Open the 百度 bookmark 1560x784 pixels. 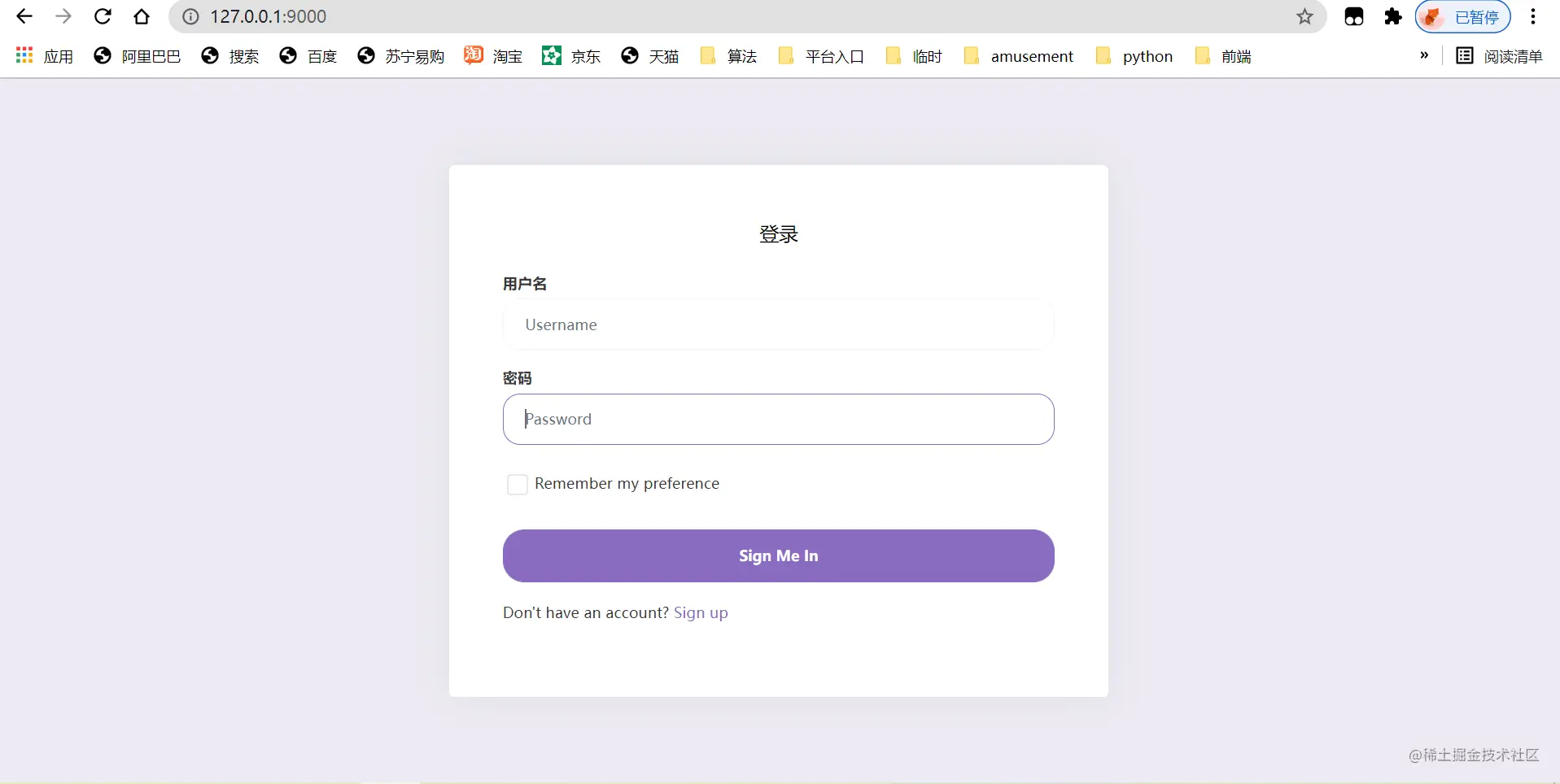tap(308, 56)
